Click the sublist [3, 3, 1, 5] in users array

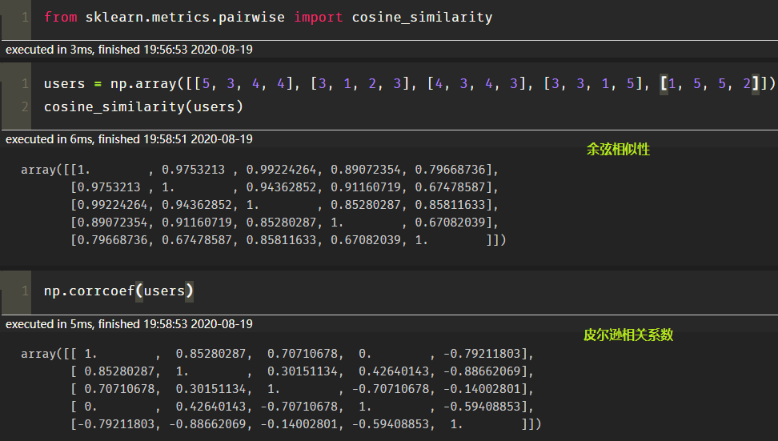594,83
